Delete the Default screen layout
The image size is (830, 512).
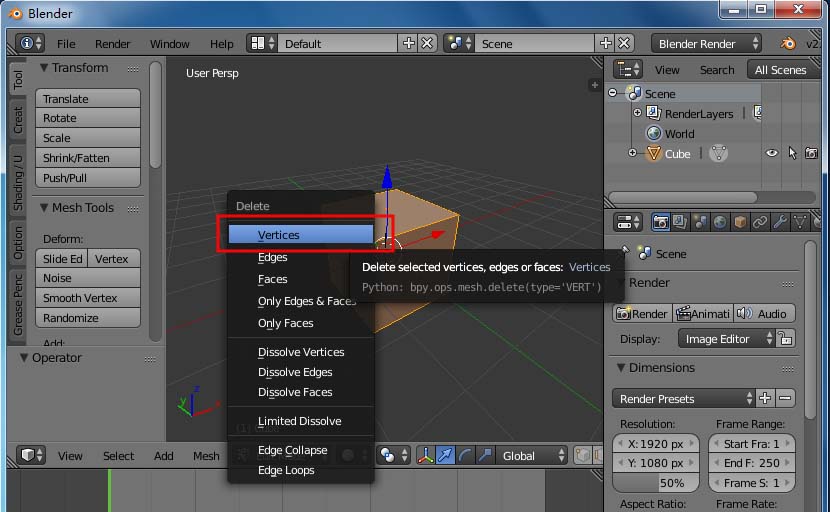coord(427,43)
